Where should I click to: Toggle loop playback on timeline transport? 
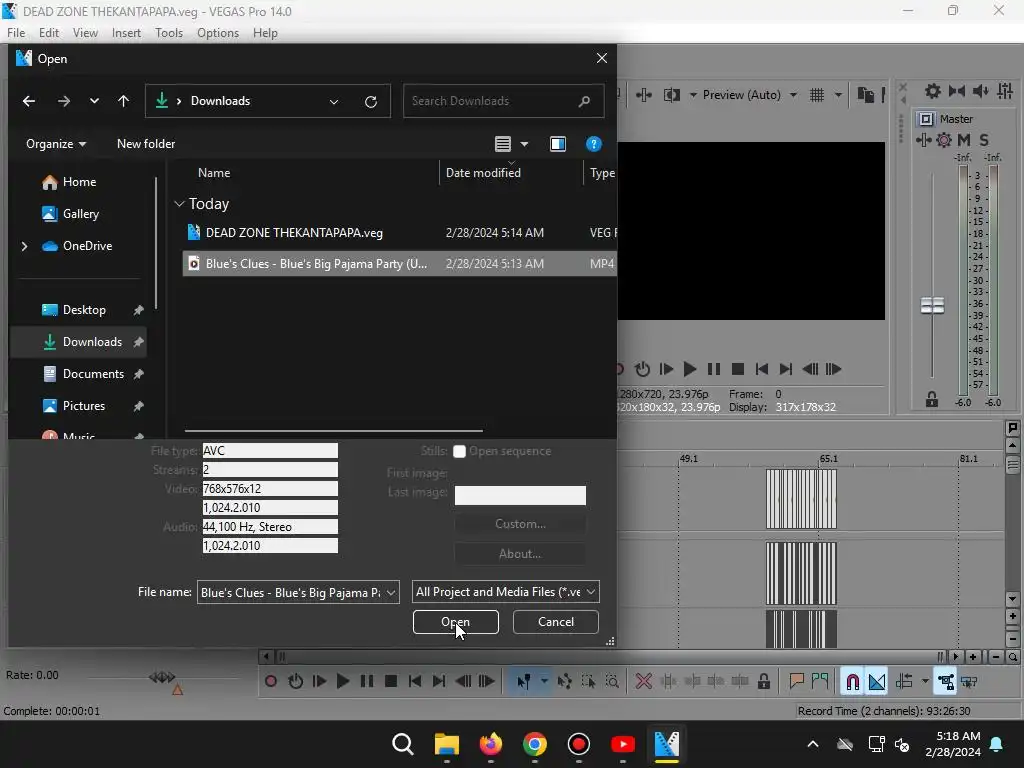(x=295, y=682)
